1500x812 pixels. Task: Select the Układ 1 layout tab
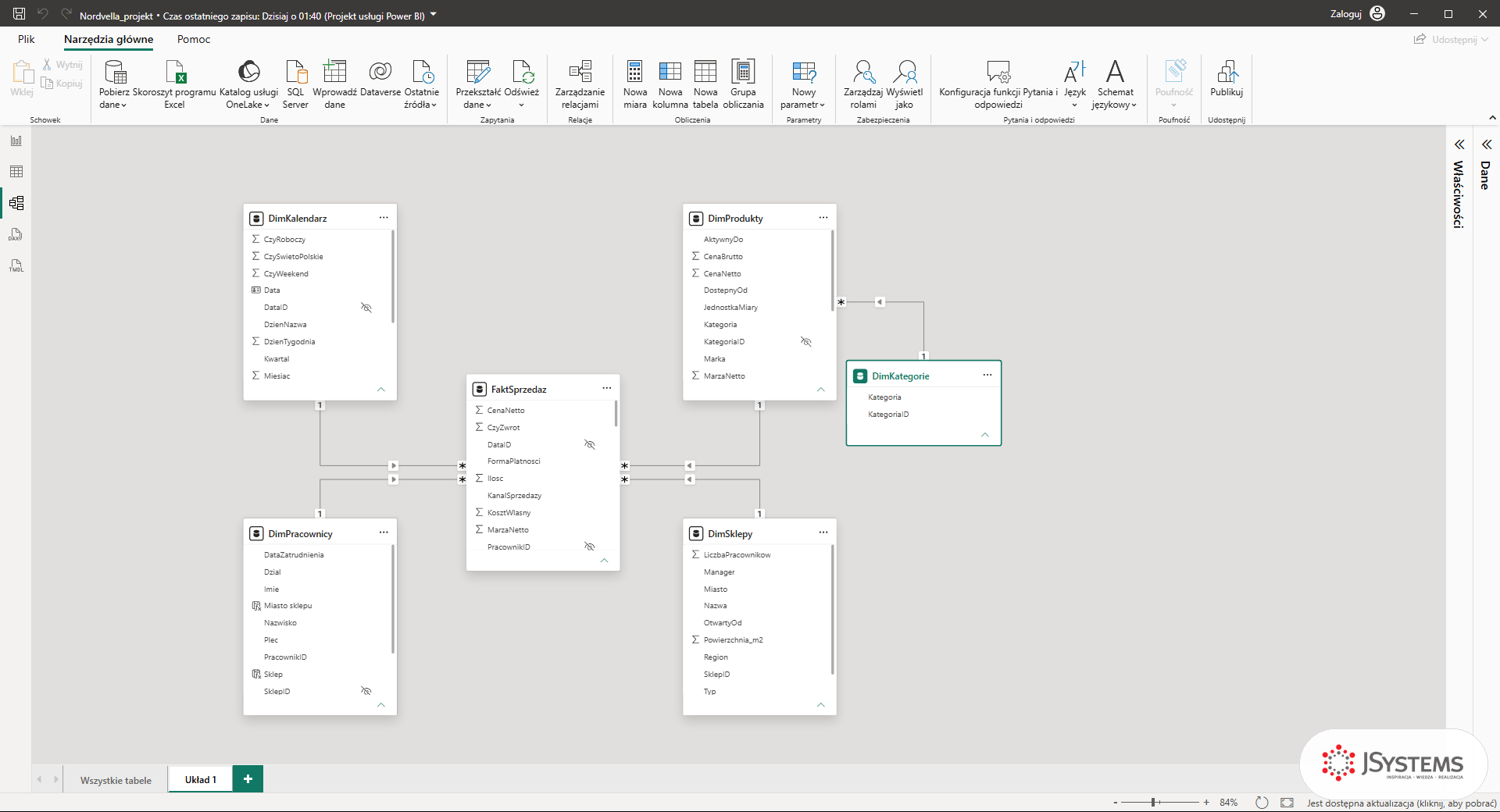click(x=201, y=780)
